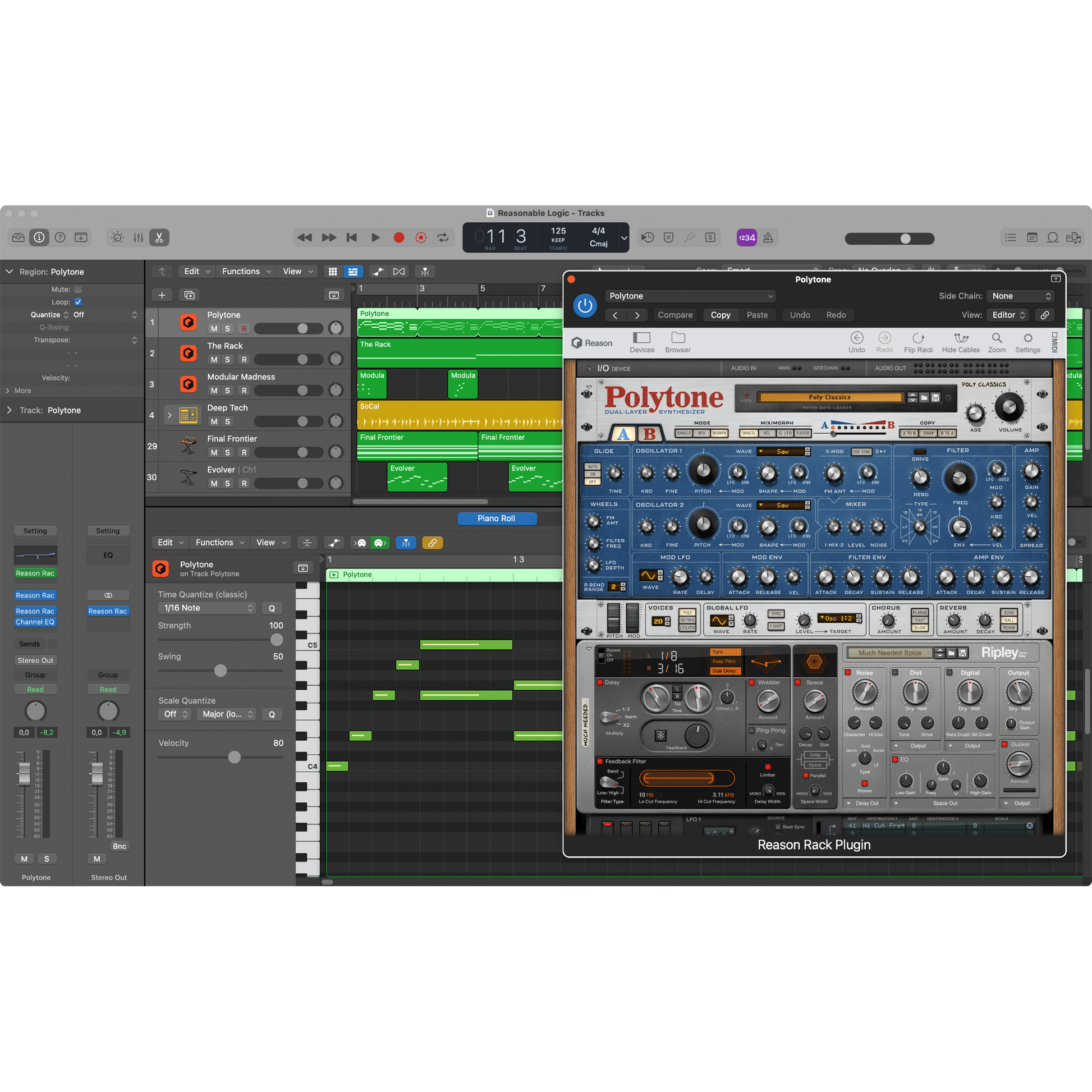Click the Flip Rack icon

click(x=919, y=341)
